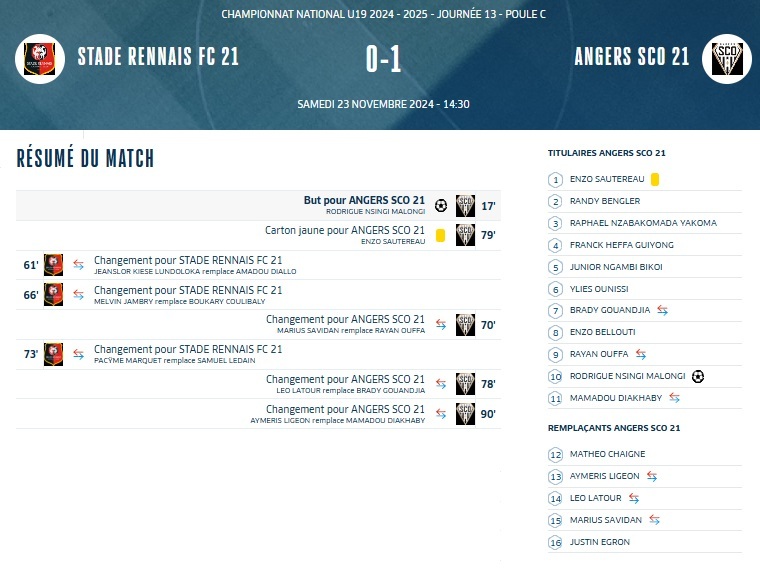
Task: Click the Remplaçants Angers SCO 21 heading
Action: [614, 428]
